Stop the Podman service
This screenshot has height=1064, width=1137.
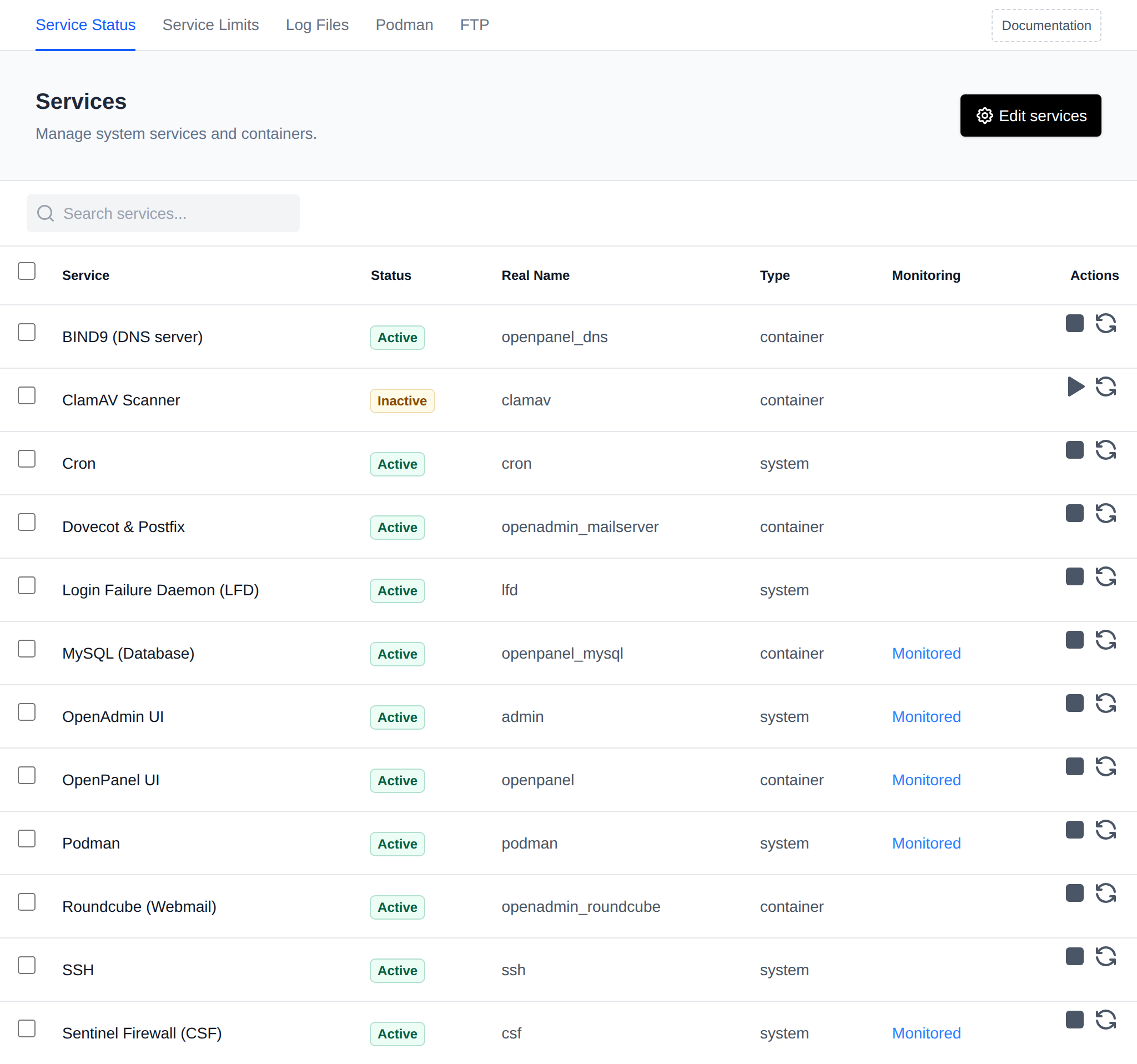1075,830
